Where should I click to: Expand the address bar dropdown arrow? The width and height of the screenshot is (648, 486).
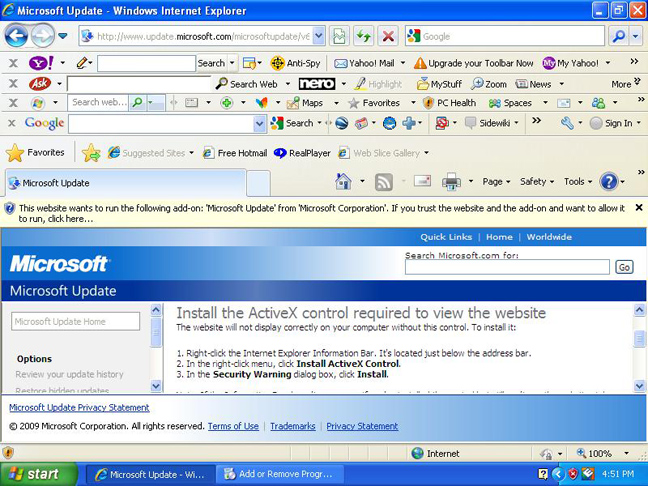319,36
